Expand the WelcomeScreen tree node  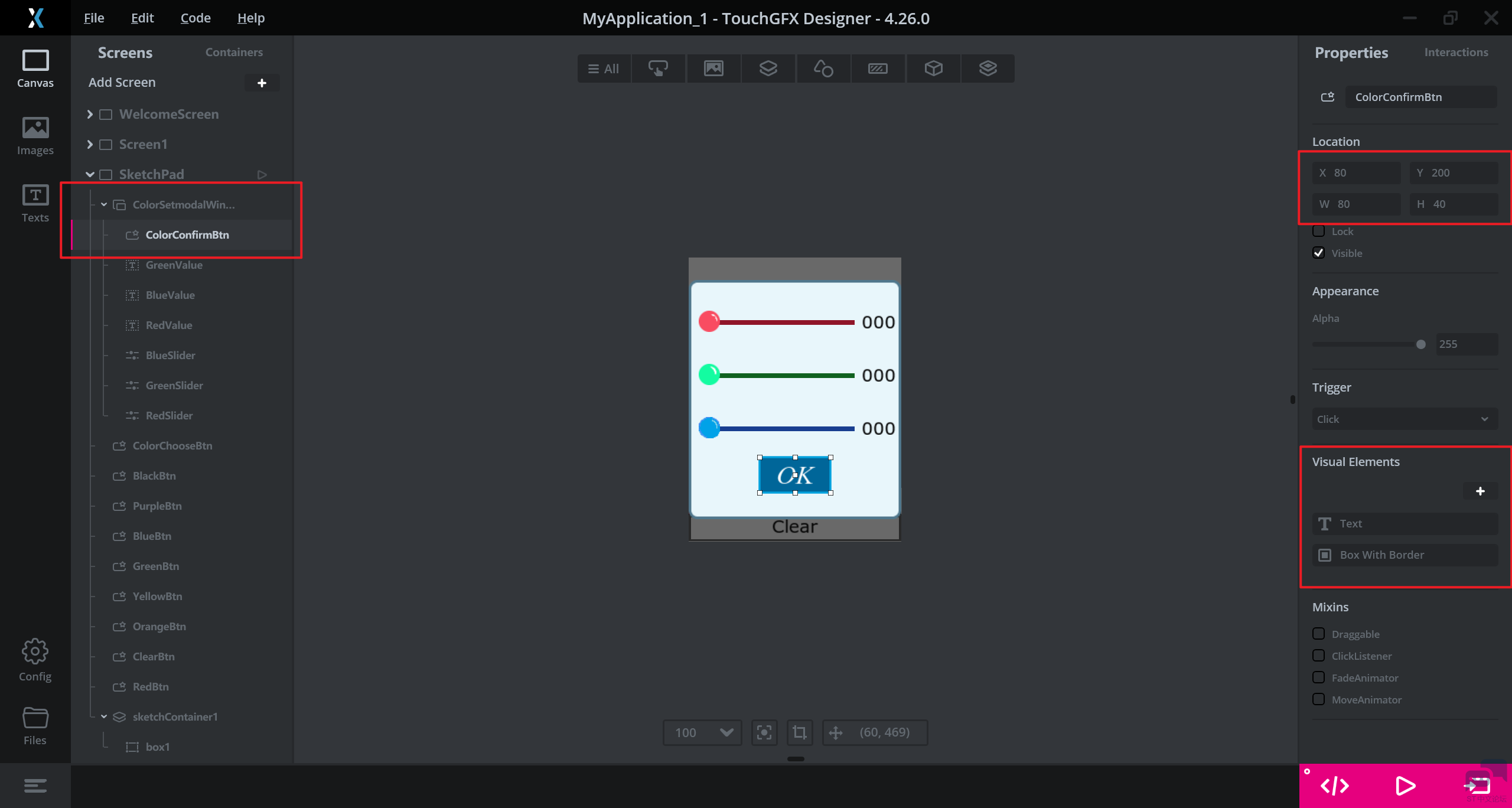(x=90, y=114)
